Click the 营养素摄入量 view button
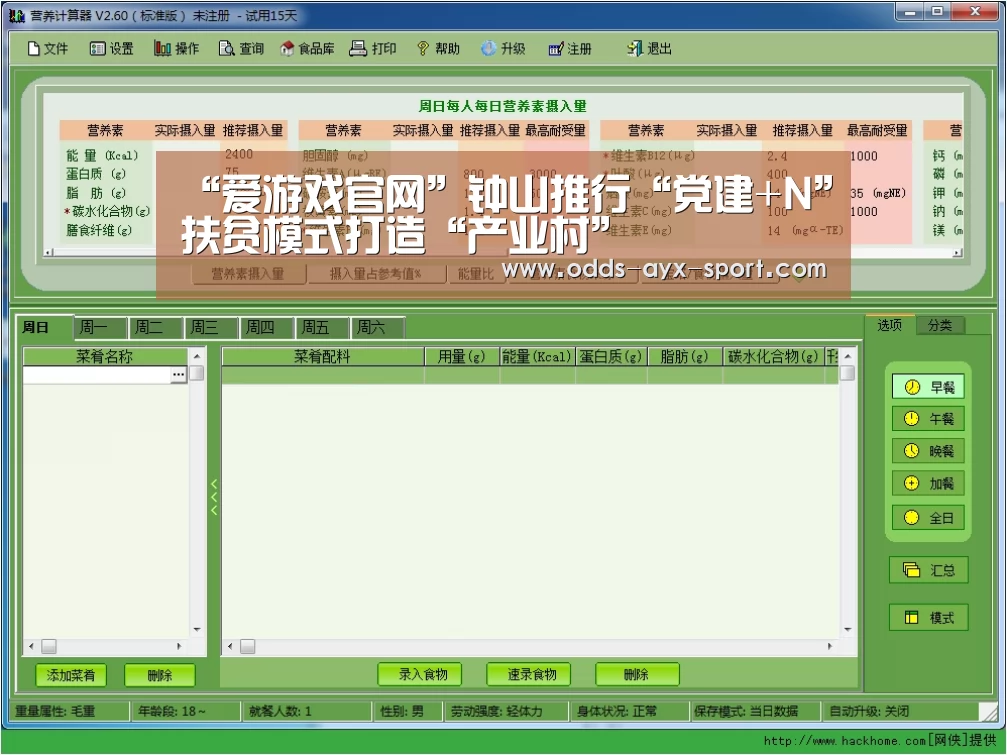 pyautogui.click(x=248, y=273)
